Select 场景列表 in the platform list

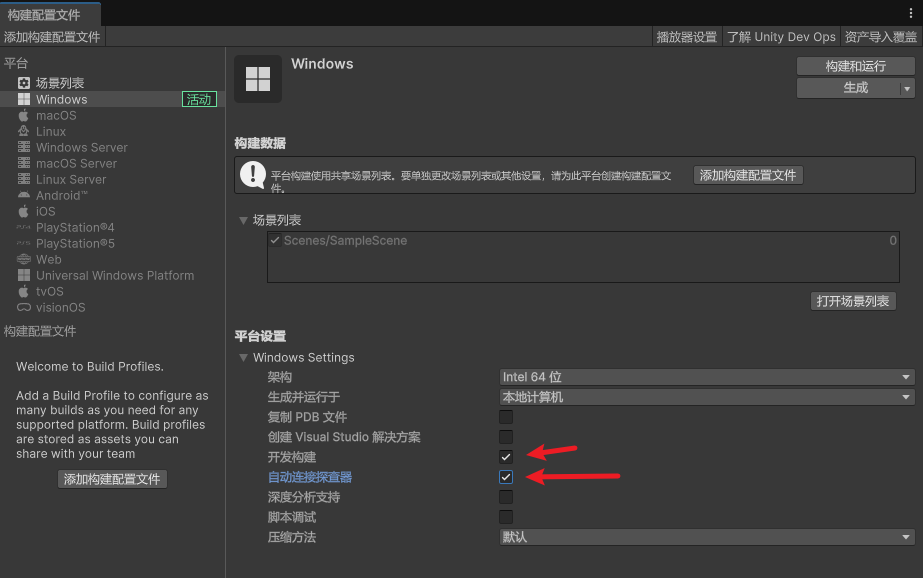(x=112, y=83)
